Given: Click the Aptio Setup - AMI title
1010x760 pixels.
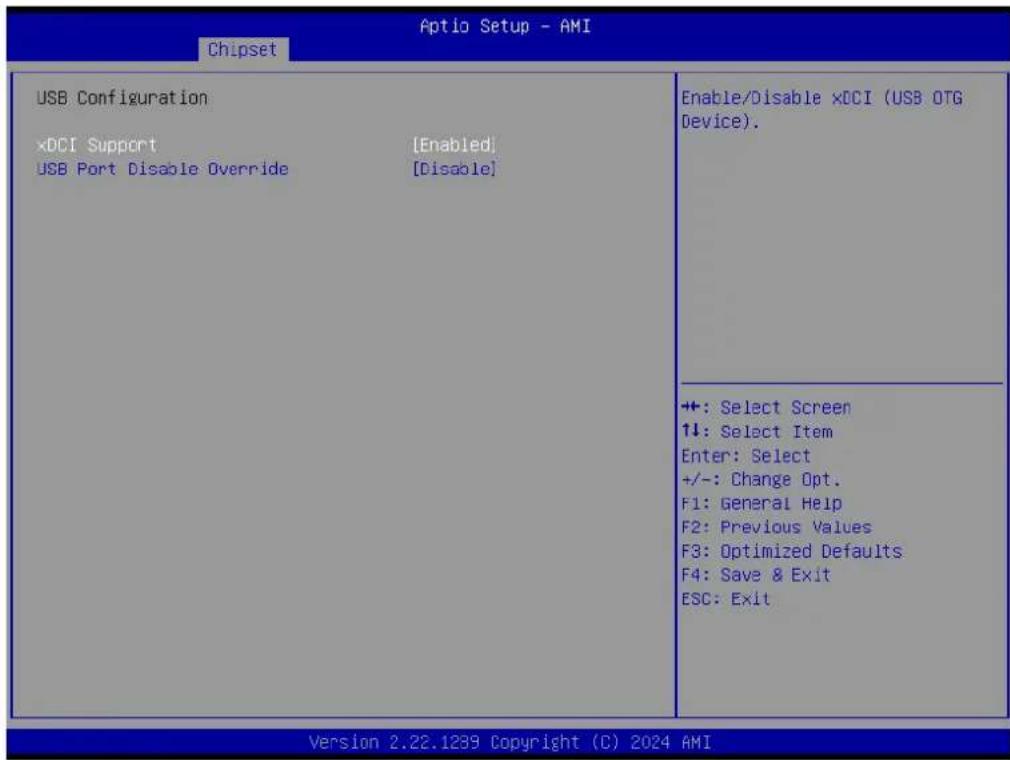Looking at the screenshot, I should tap(505, 26).
